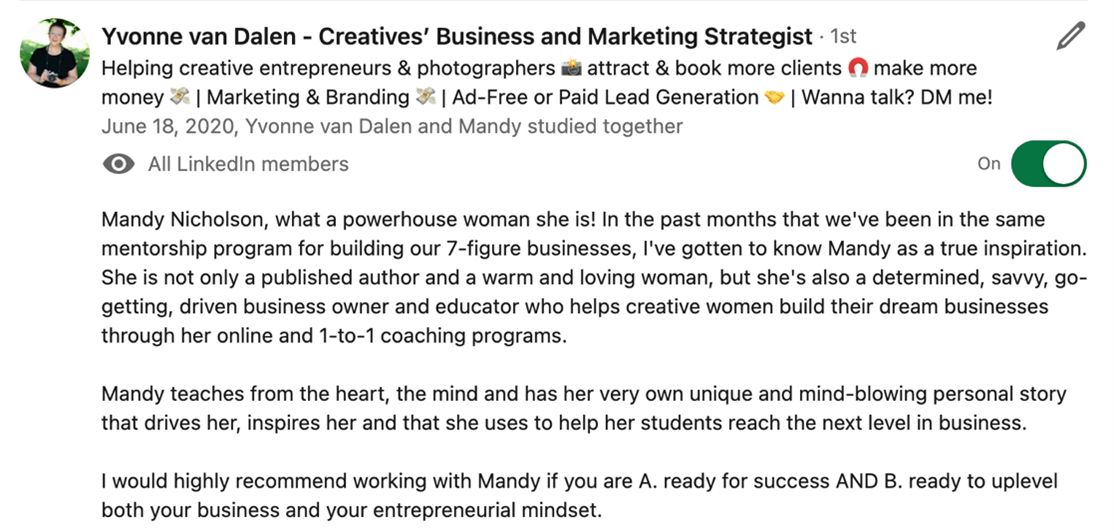Click the 'I would highly recommend' paragraph
Screen dimensions: 1114x531
(580, 495)
